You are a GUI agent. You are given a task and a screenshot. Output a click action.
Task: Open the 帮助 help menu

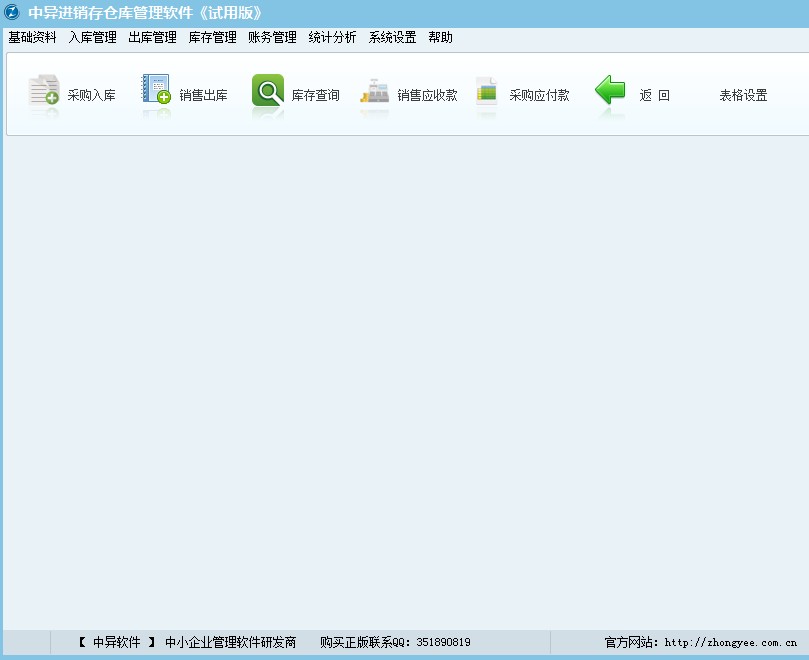coord(440,37)
